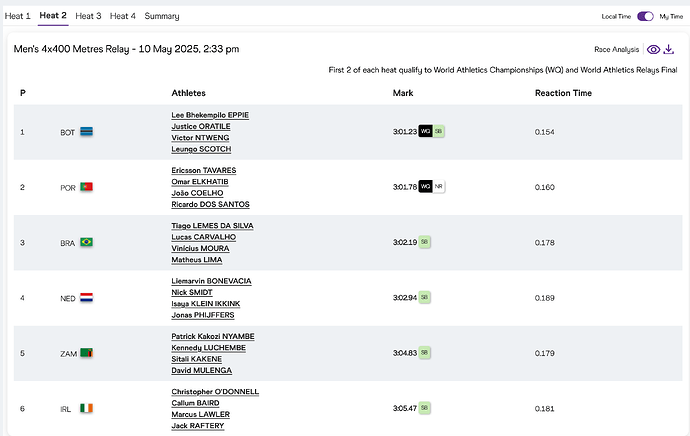Open Ricardo DOS SANTOS profile

coord(210,205)
